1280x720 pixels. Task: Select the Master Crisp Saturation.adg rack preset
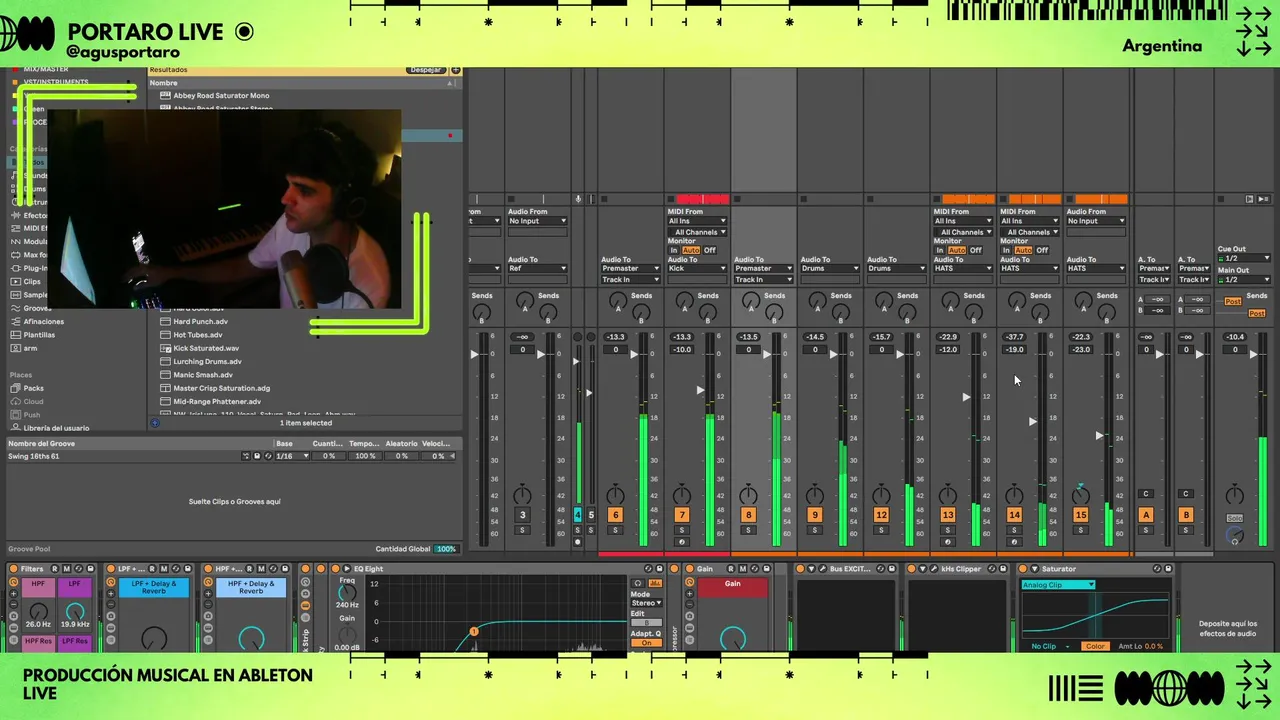221,388
